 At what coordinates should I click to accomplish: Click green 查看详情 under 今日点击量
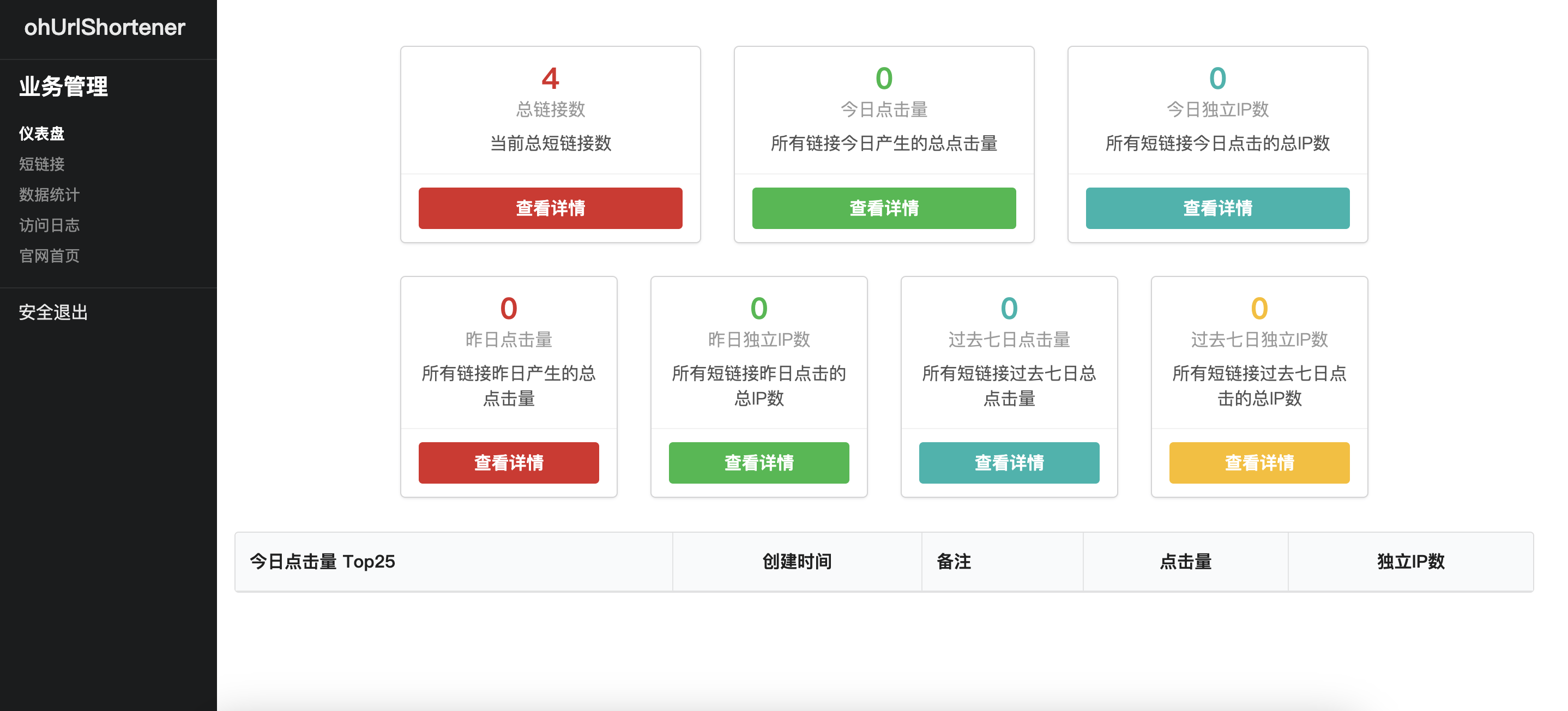[883, 208]
